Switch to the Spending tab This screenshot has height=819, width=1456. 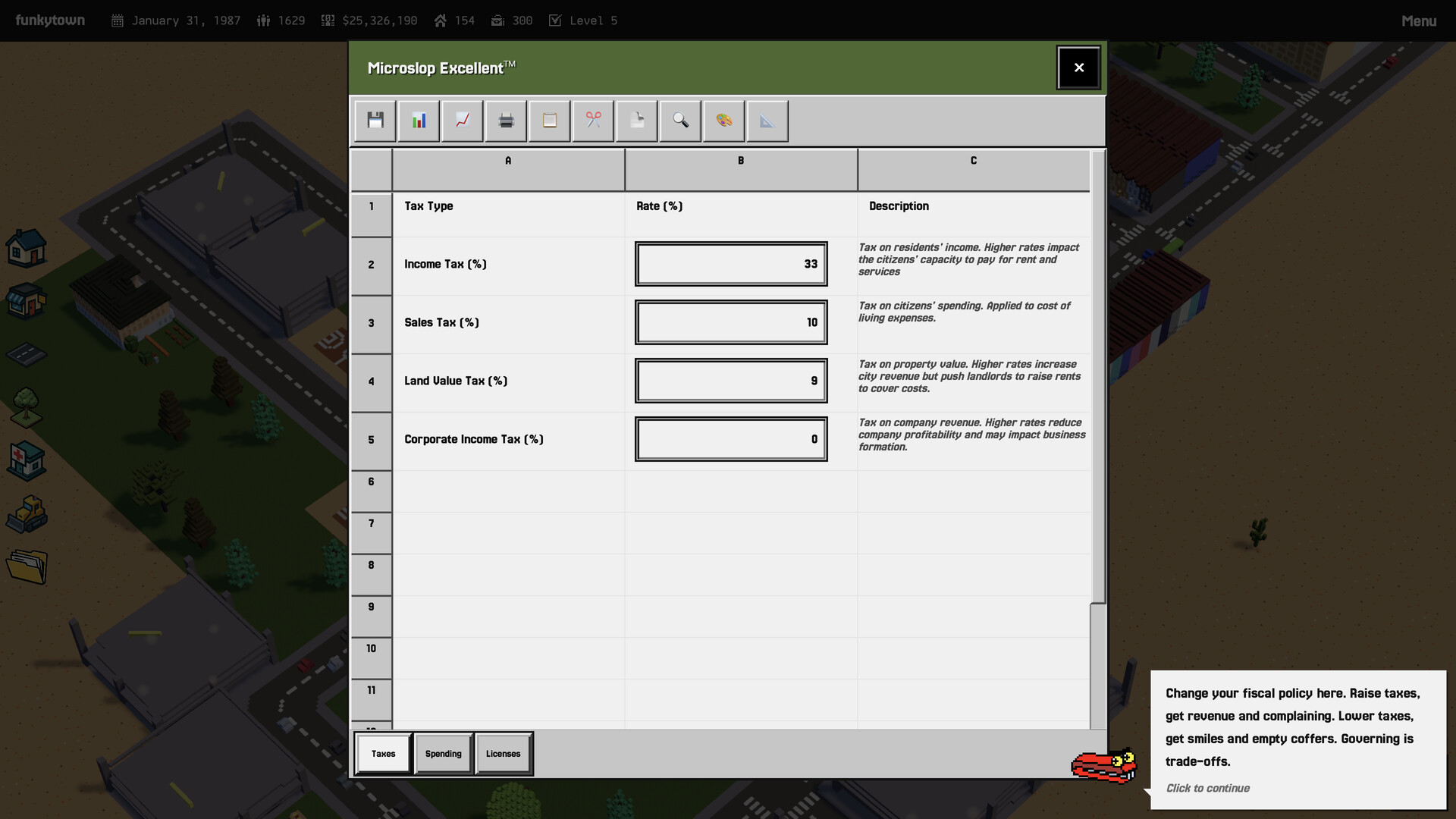pyautogui.click(x=444, y=753)
